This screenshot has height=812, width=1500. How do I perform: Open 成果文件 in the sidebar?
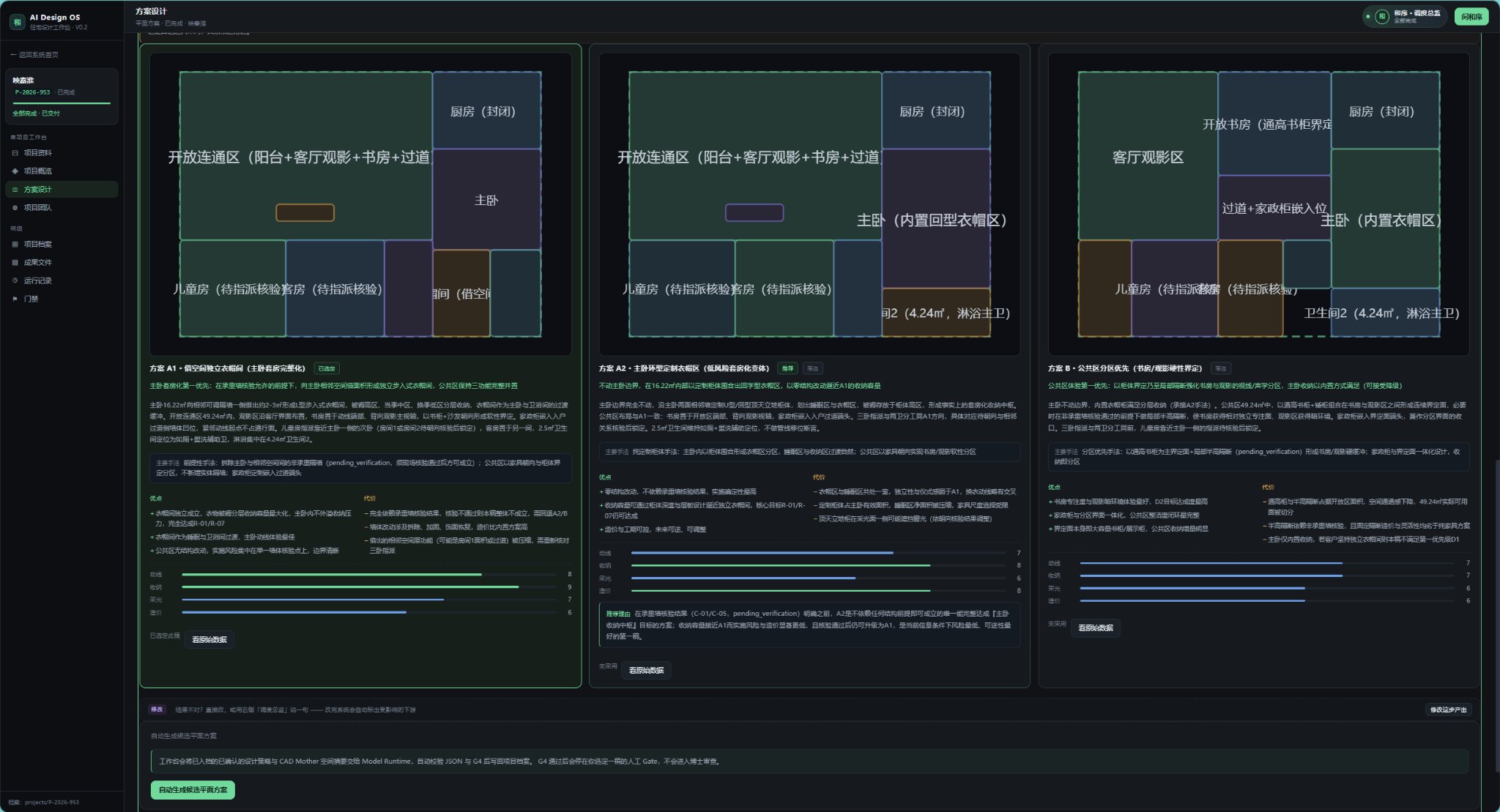pos(62,263)
